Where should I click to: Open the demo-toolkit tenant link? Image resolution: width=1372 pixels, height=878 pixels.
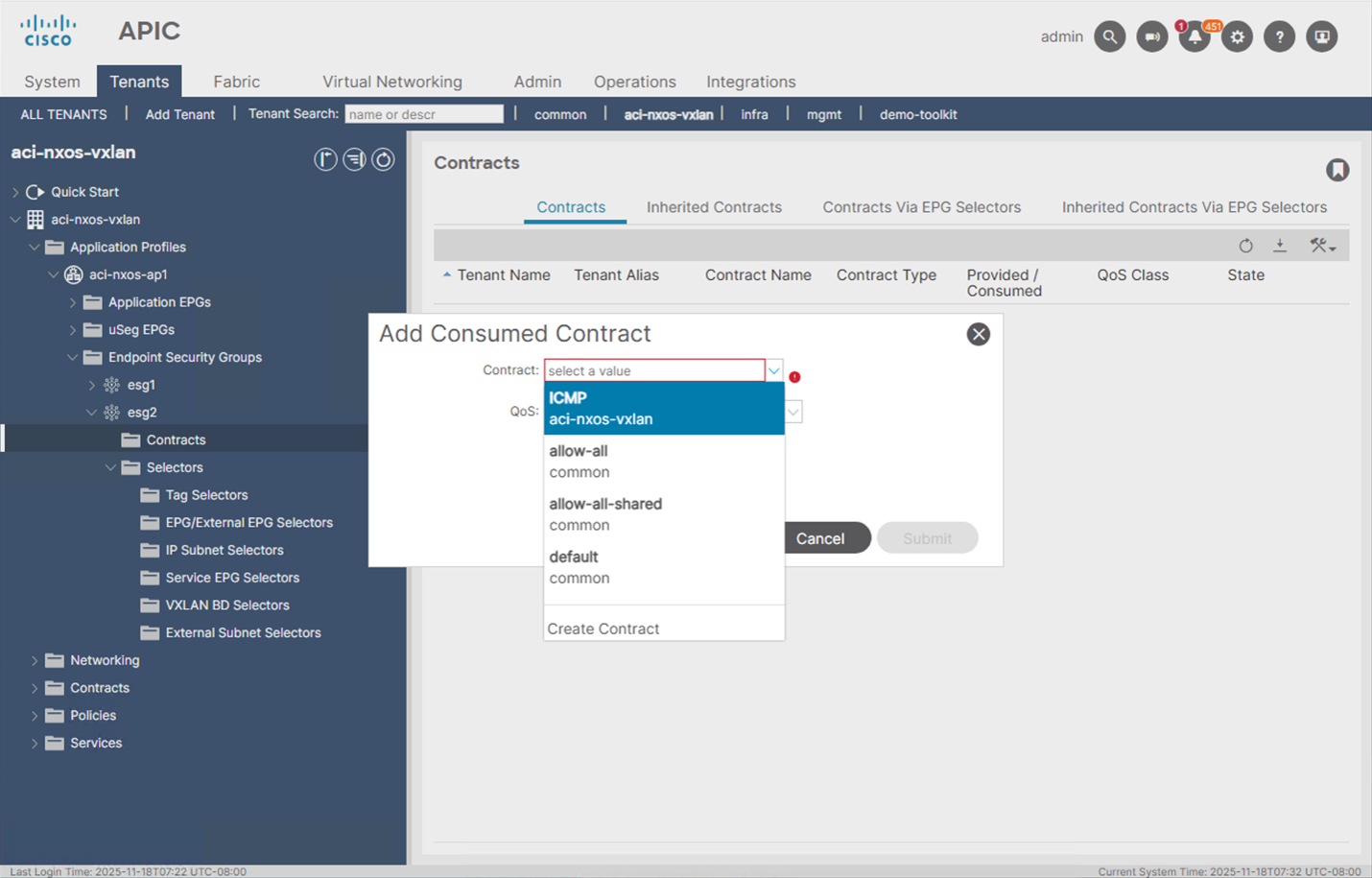[x=918, y=114]
